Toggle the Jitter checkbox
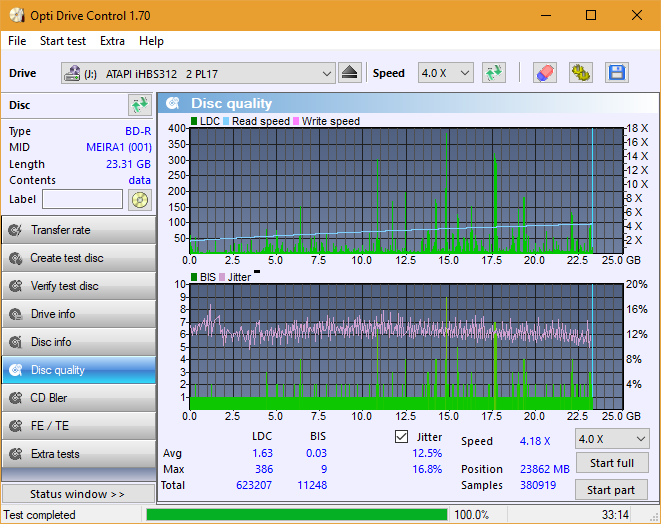The width and height of the screenshot is (661, 524). [x=402, y=437]
